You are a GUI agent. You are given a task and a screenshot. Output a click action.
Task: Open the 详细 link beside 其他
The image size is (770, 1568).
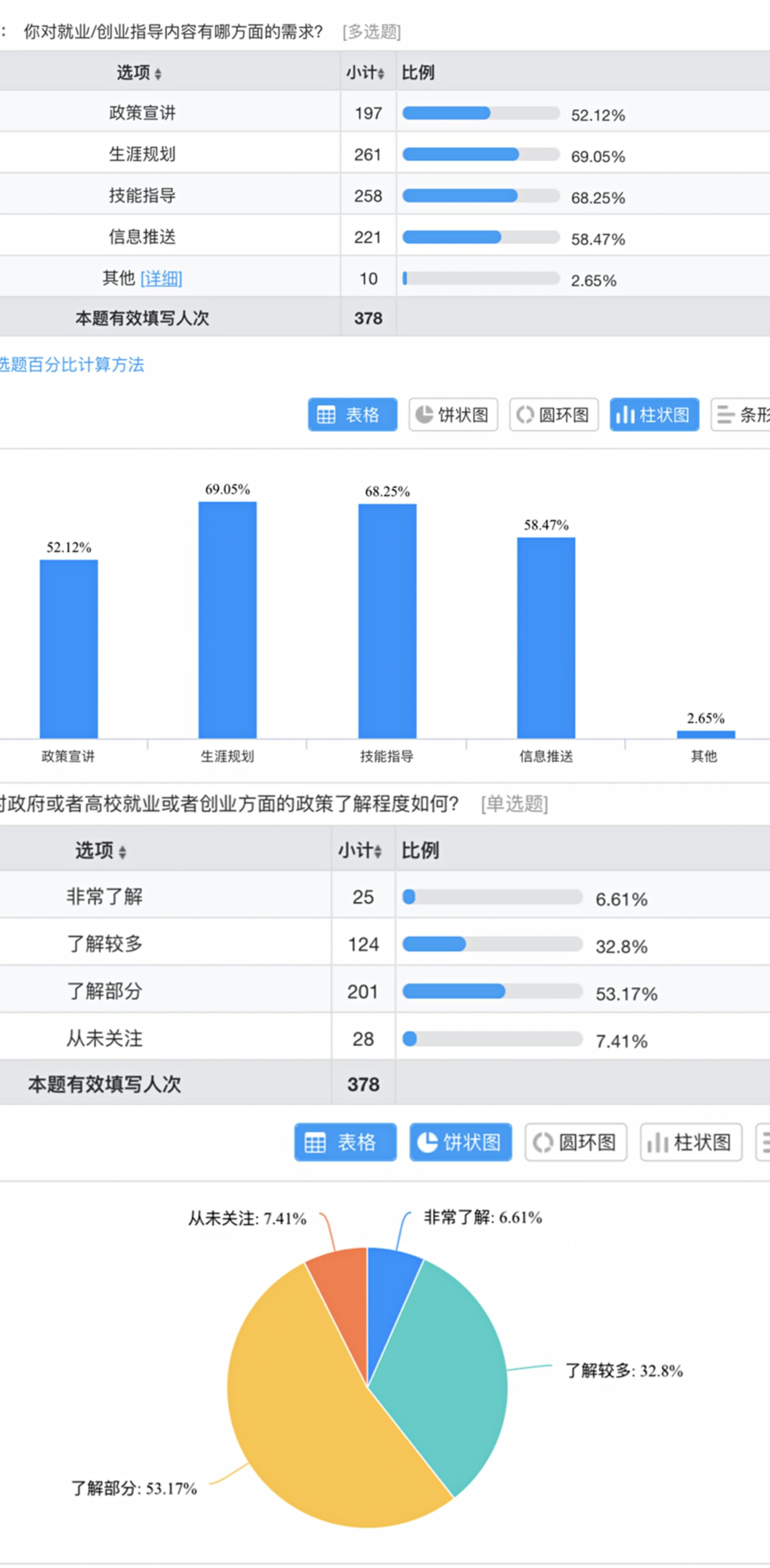[161, 279]
